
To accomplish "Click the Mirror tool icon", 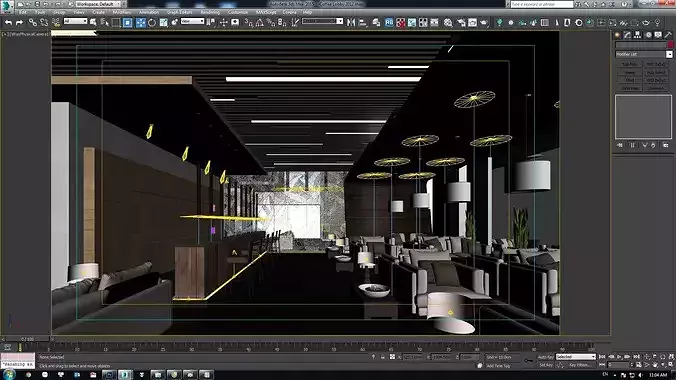I will [351, 22].
